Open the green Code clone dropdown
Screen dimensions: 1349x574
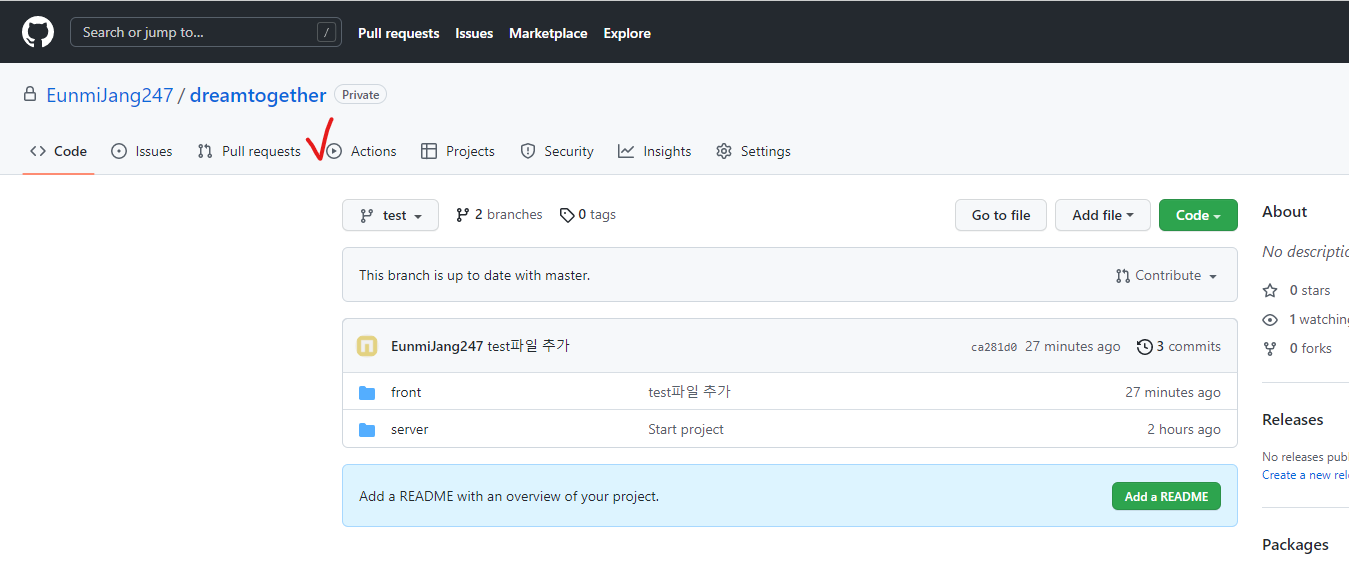click(x=1198, y=215)
